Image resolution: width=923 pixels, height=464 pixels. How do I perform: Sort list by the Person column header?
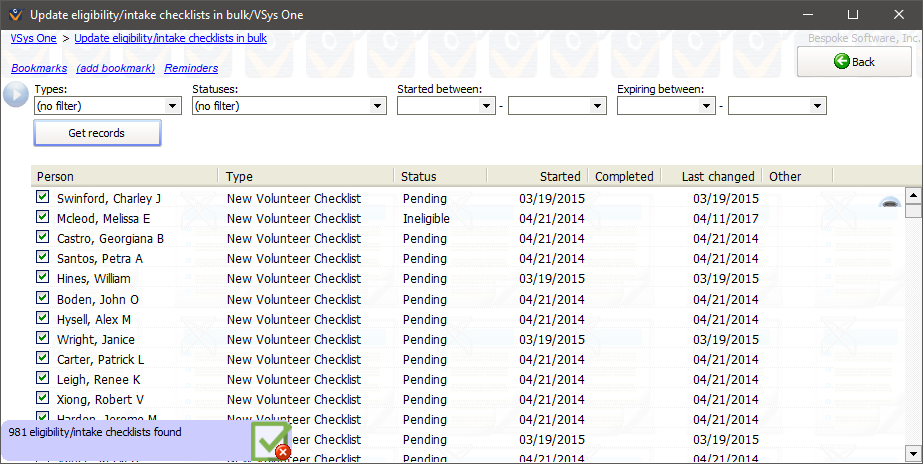[x=125, y=176]
